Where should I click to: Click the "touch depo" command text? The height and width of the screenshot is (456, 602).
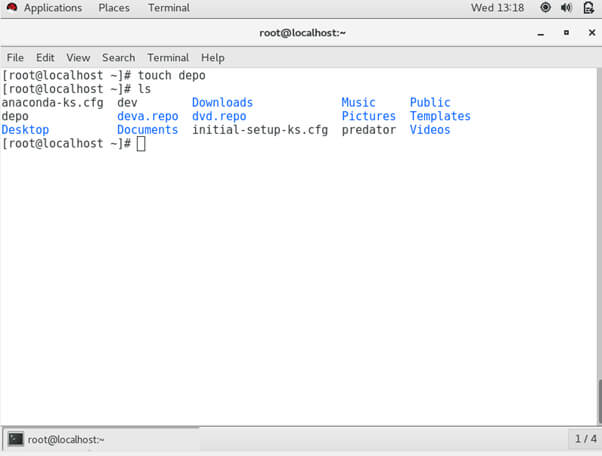[172, 75]
